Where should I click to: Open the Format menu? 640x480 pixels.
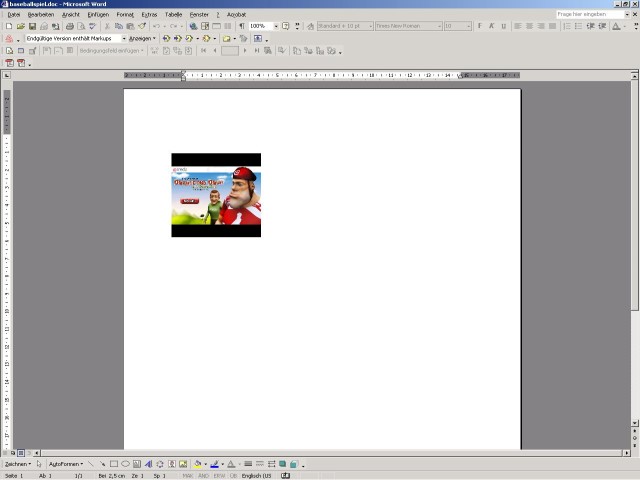click(125, 15)
